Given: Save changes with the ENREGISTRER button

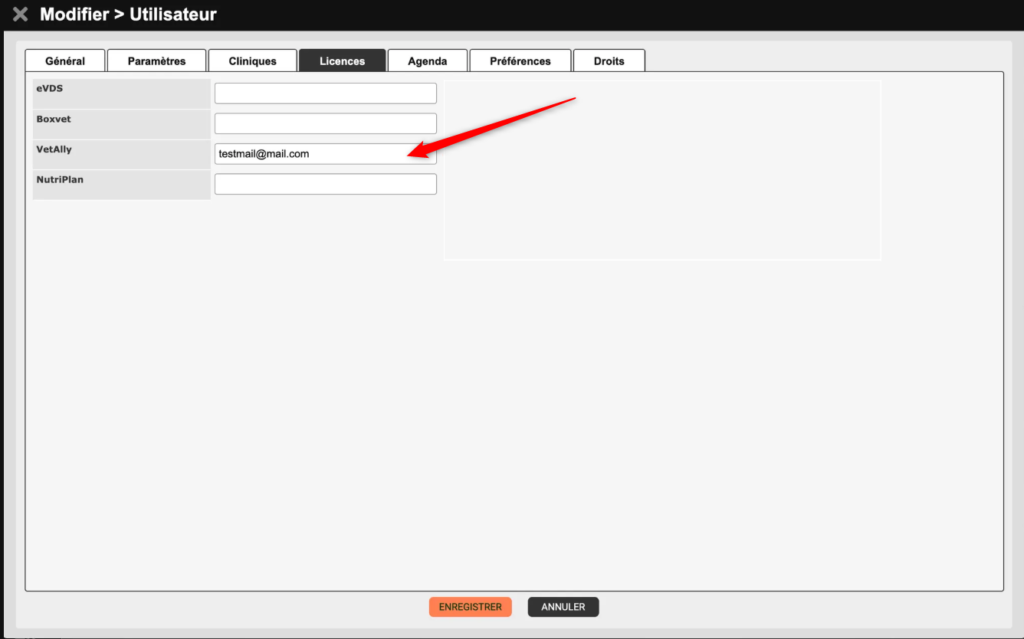Looking at the screenshot, I should [x=470, y=607].
